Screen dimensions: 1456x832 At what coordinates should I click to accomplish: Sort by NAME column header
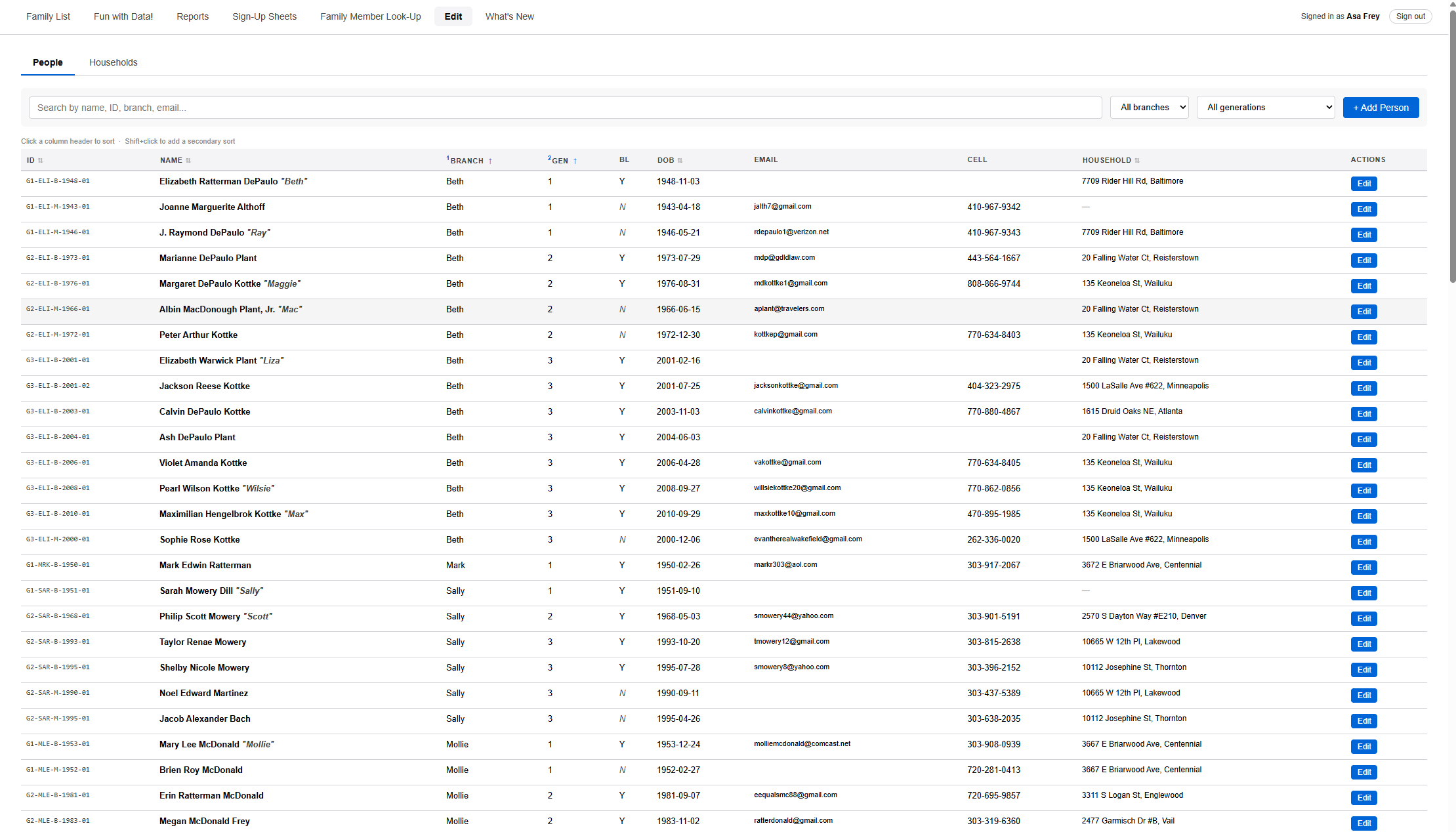(x=175, y=160)
